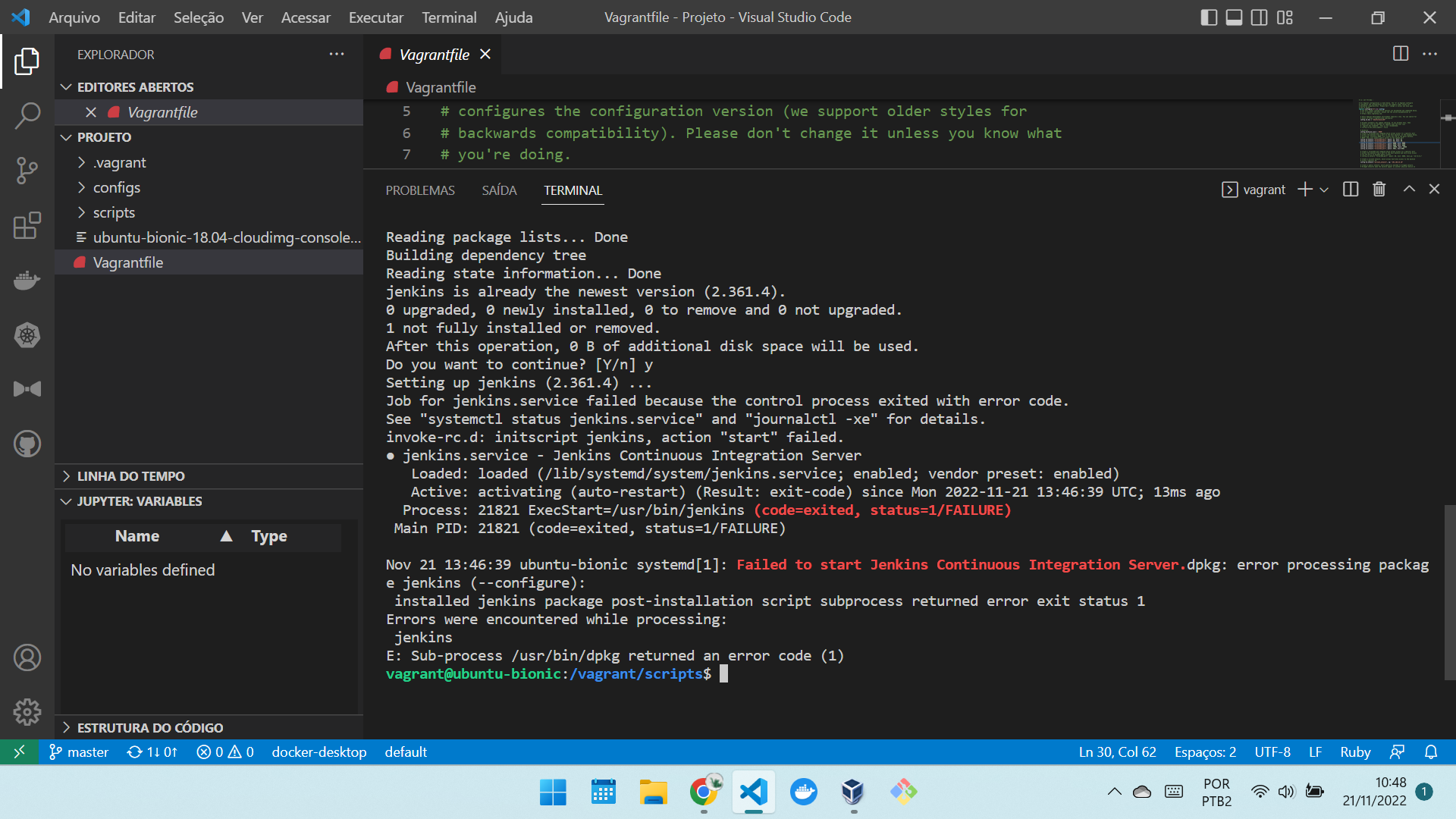Open the Docker view icon

(27, 280)
